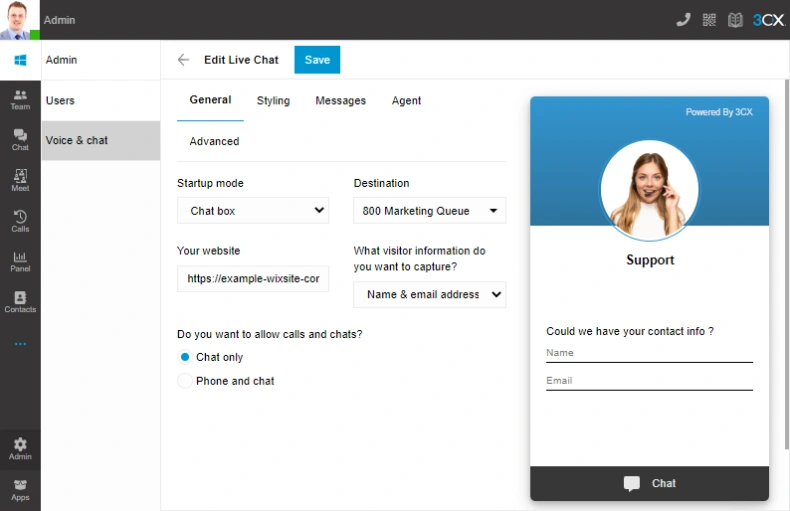
Task: Show more sidebar options via three dots
Action: 20,344
